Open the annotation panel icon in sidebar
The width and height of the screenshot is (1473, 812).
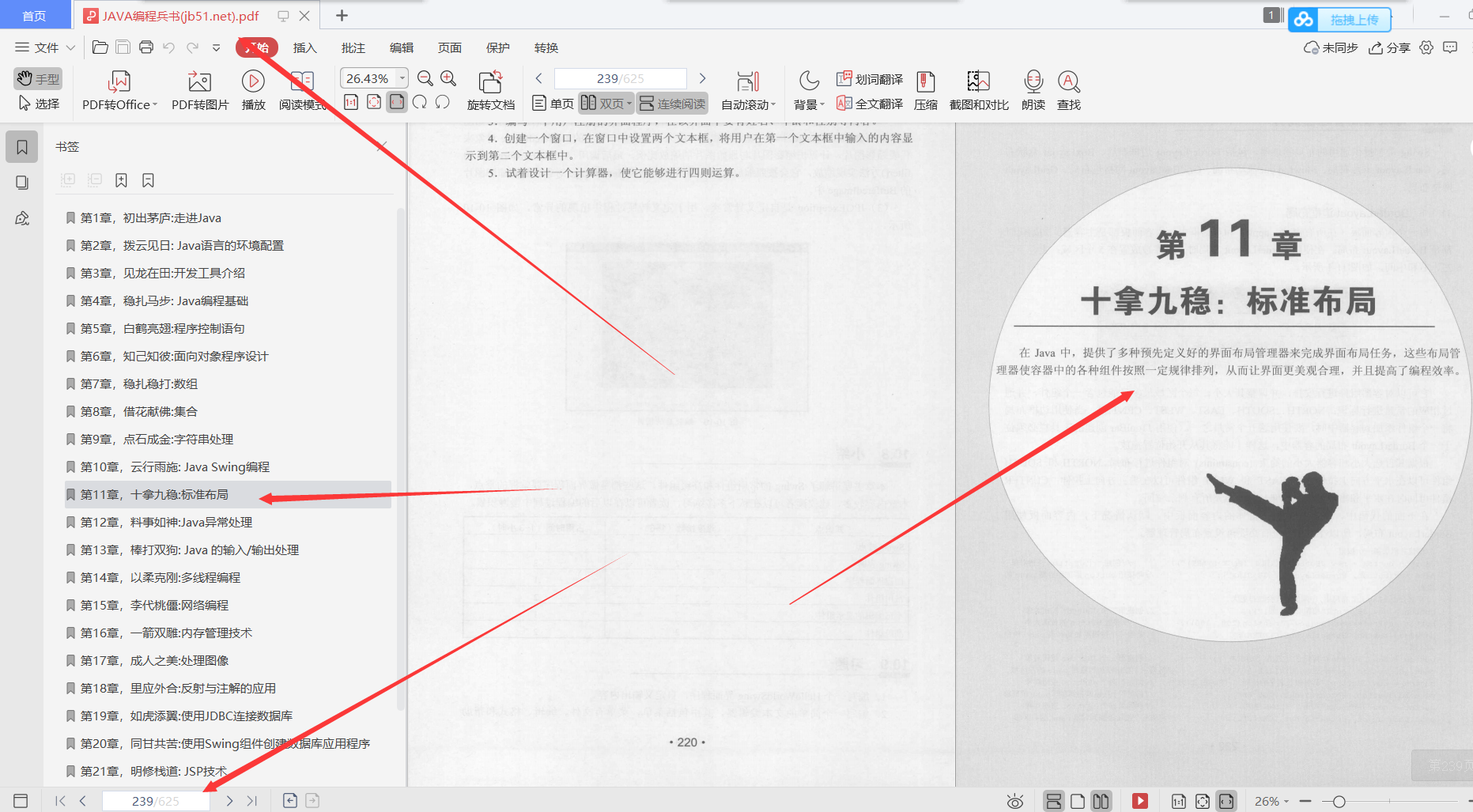[22, 218]
